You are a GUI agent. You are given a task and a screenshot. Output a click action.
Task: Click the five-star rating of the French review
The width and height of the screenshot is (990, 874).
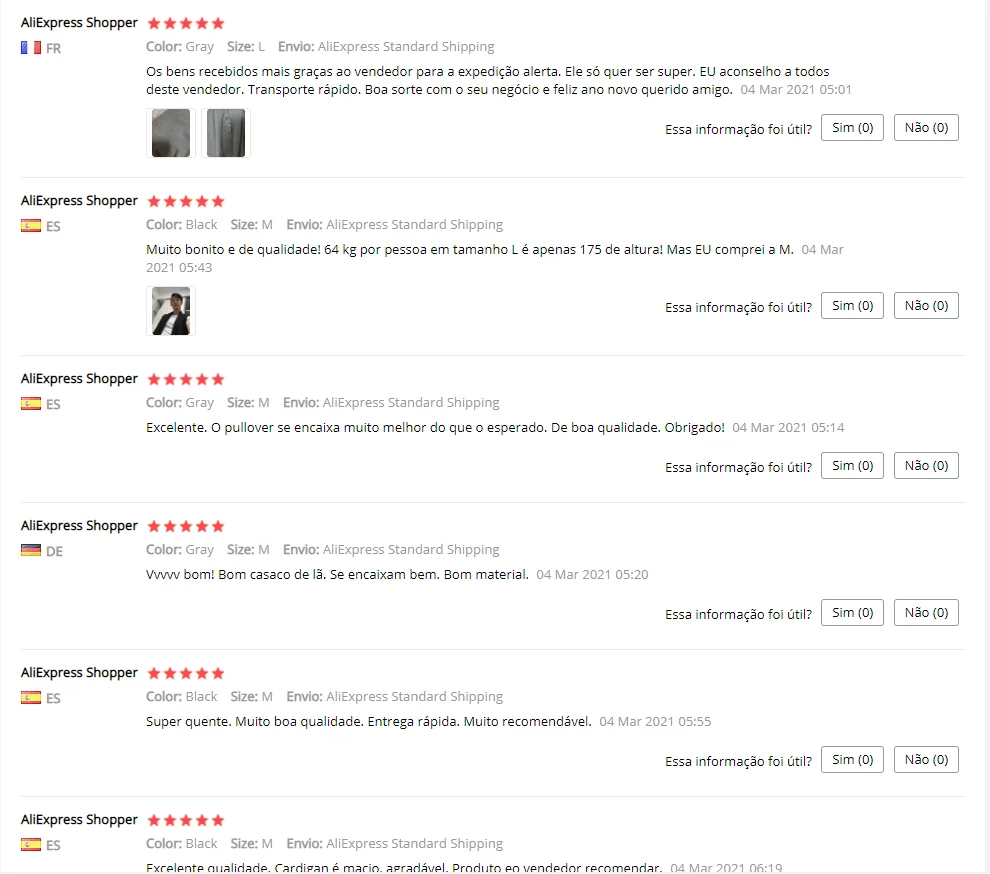pyautogui.click(x=186, y=23)
